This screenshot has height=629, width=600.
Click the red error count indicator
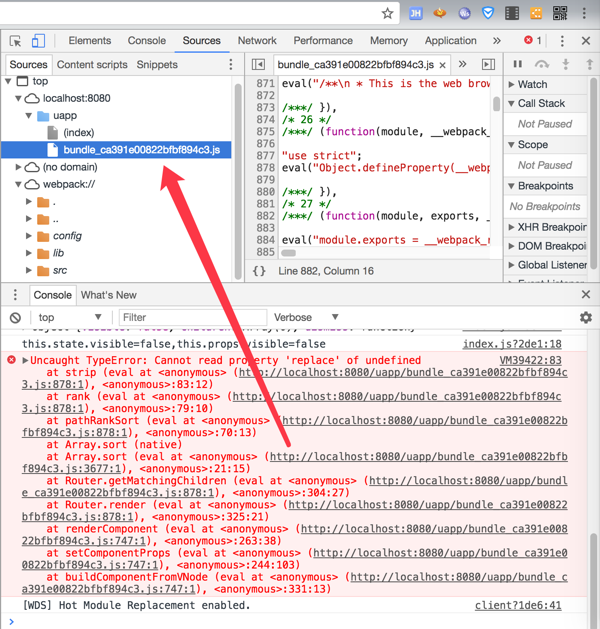pyautogui.click(x=533, y=40)
